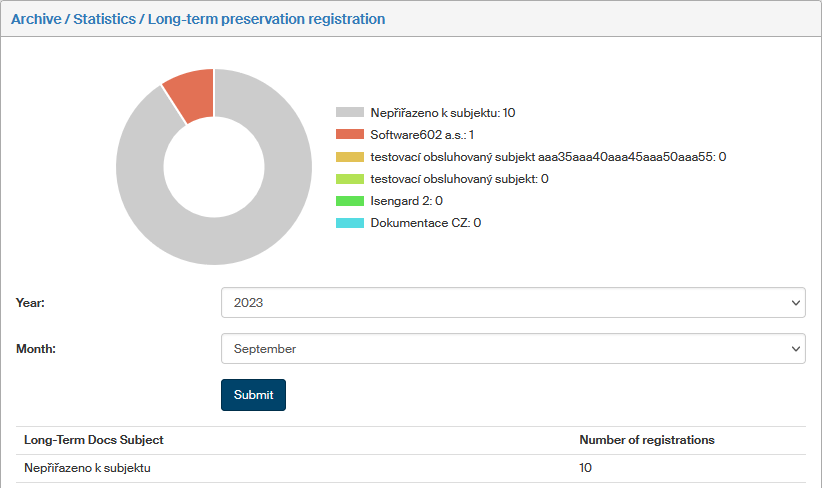
Task: Open the Year dropdown showing 2023
Action: point(513,302)
